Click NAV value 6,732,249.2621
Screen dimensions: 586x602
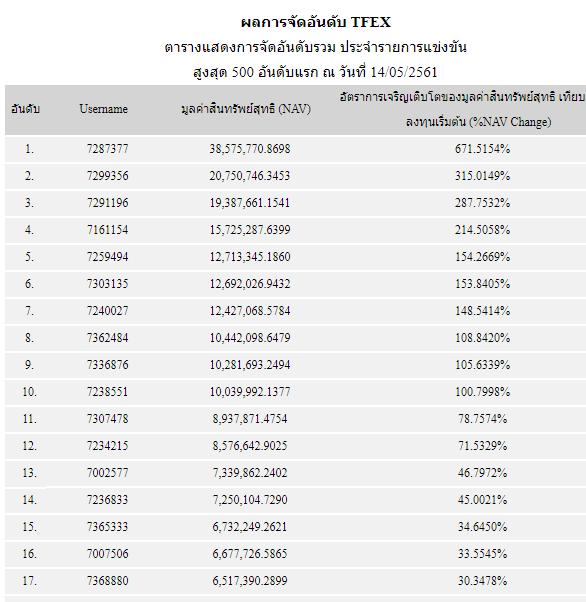click(250, 527)
